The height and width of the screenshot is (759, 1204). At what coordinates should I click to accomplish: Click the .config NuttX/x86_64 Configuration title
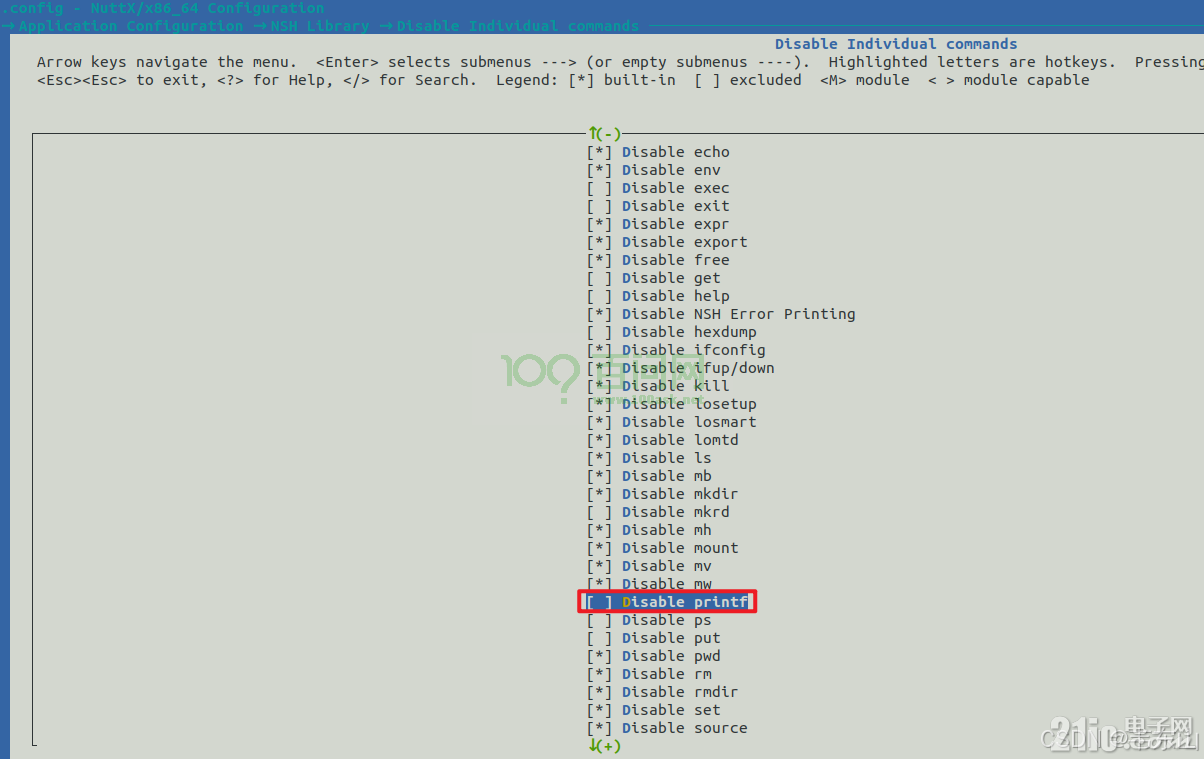tap(163, 8)
